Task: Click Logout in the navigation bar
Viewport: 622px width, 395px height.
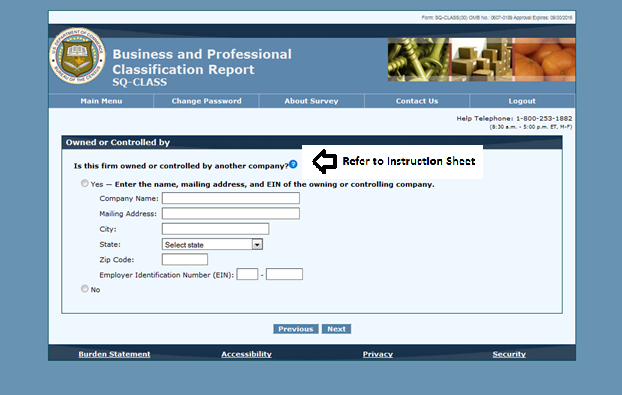Action: click(522, 101)
